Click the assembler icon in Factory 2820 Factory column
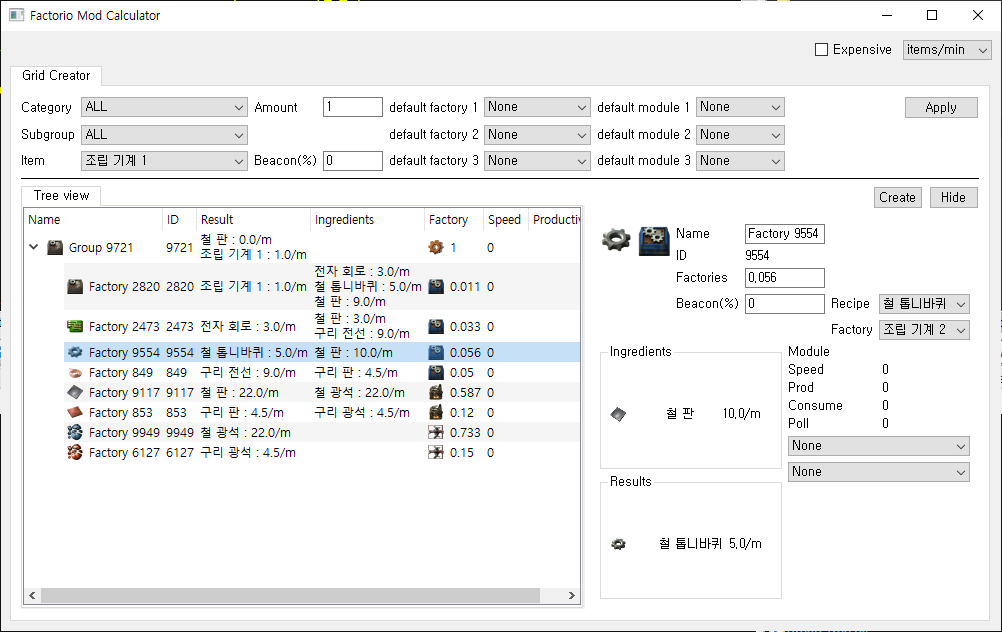Viewport: 1002px width, 632px height. (436, 286)
